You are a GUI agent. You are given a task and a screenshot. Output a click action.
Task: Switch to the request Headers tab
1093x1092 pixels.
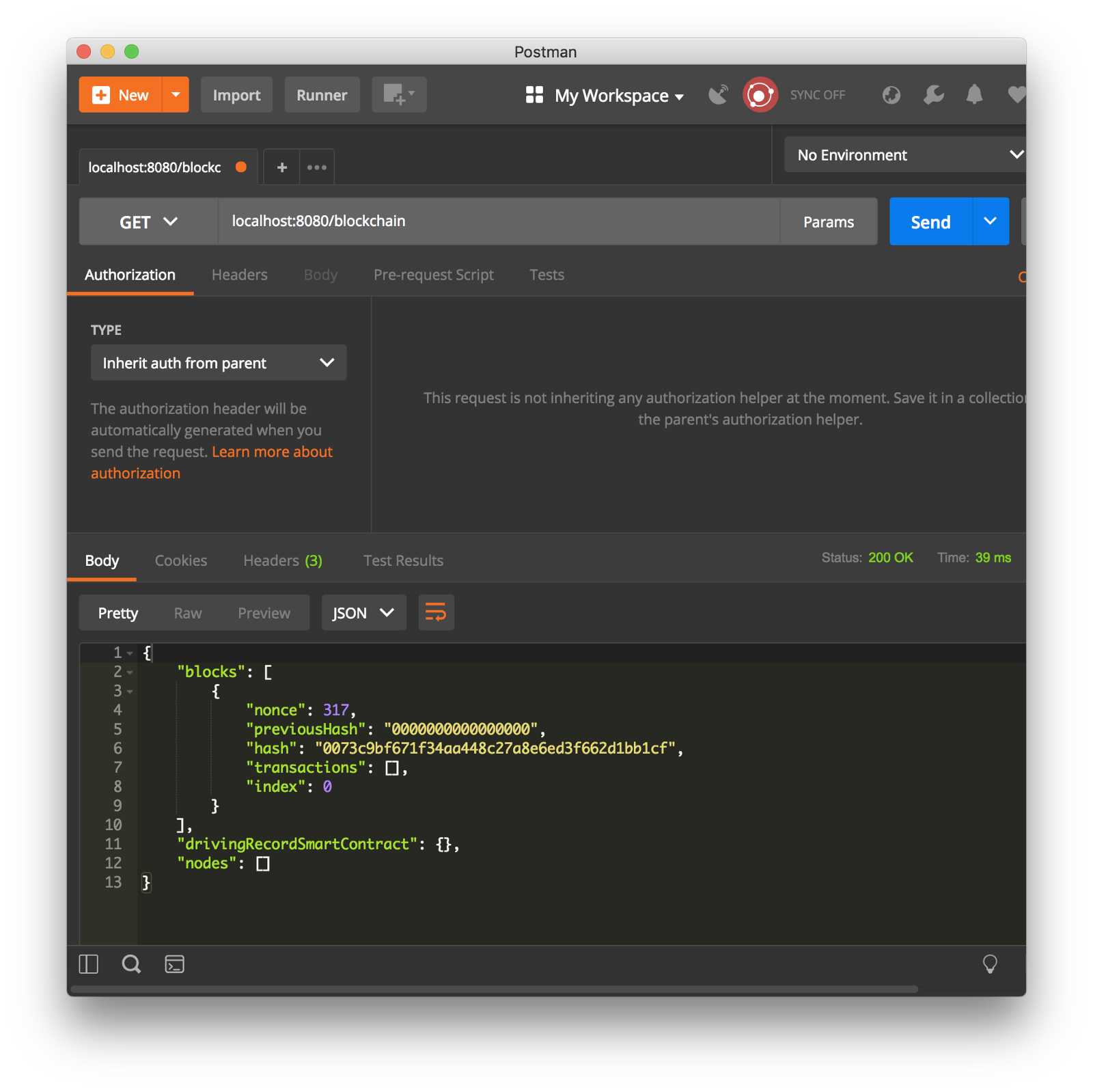pyautogui.click(x=239, y=275)
